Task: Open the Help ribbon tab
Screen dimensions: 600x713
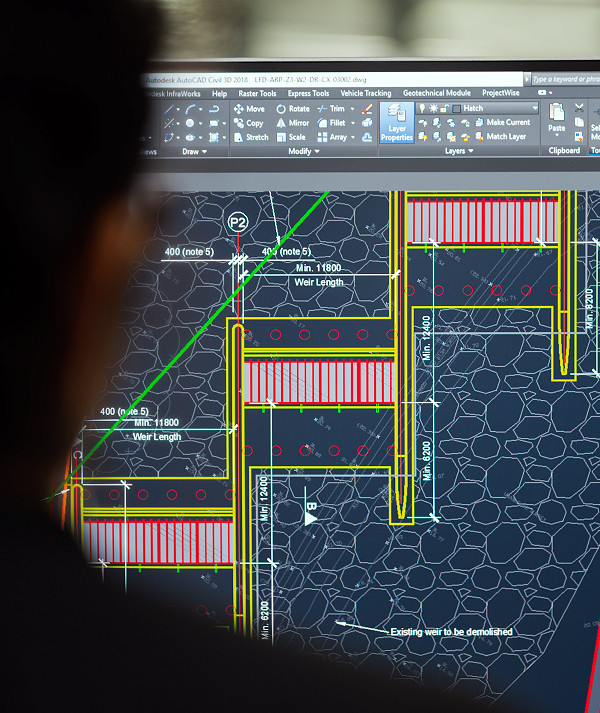Action: (x=219, y=94)
